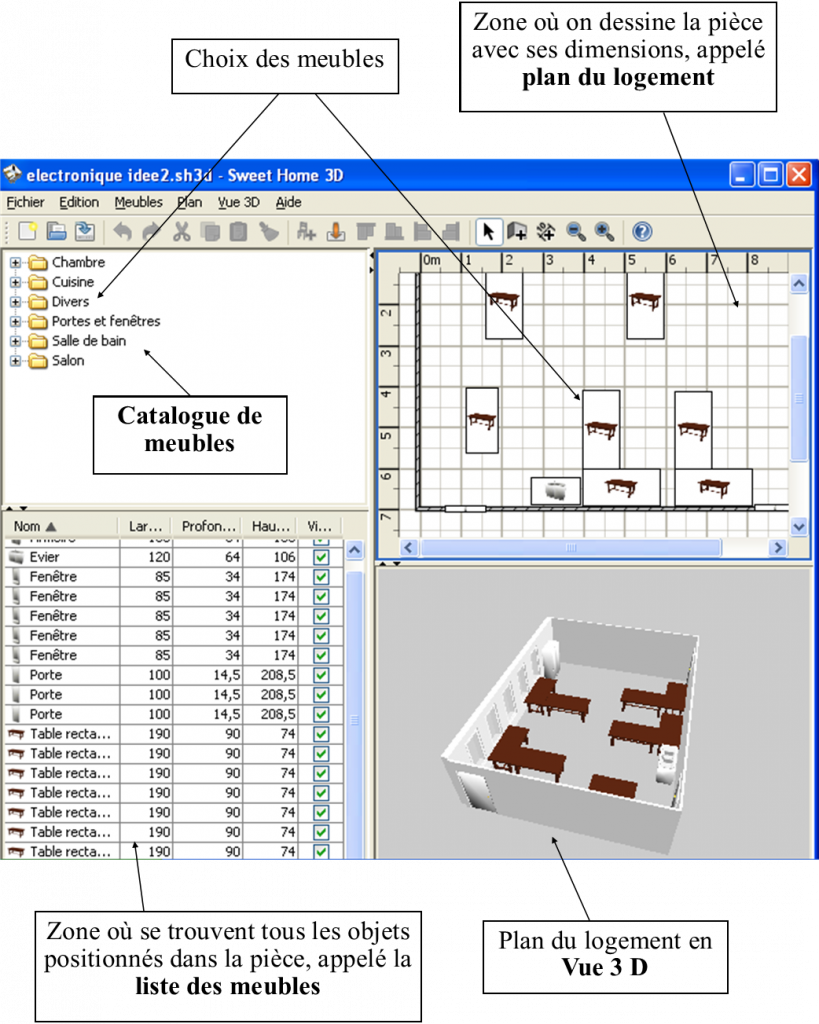Click the plan's horizontal scrollbar thumb
Screen dimensions: 819x1024
570,548
